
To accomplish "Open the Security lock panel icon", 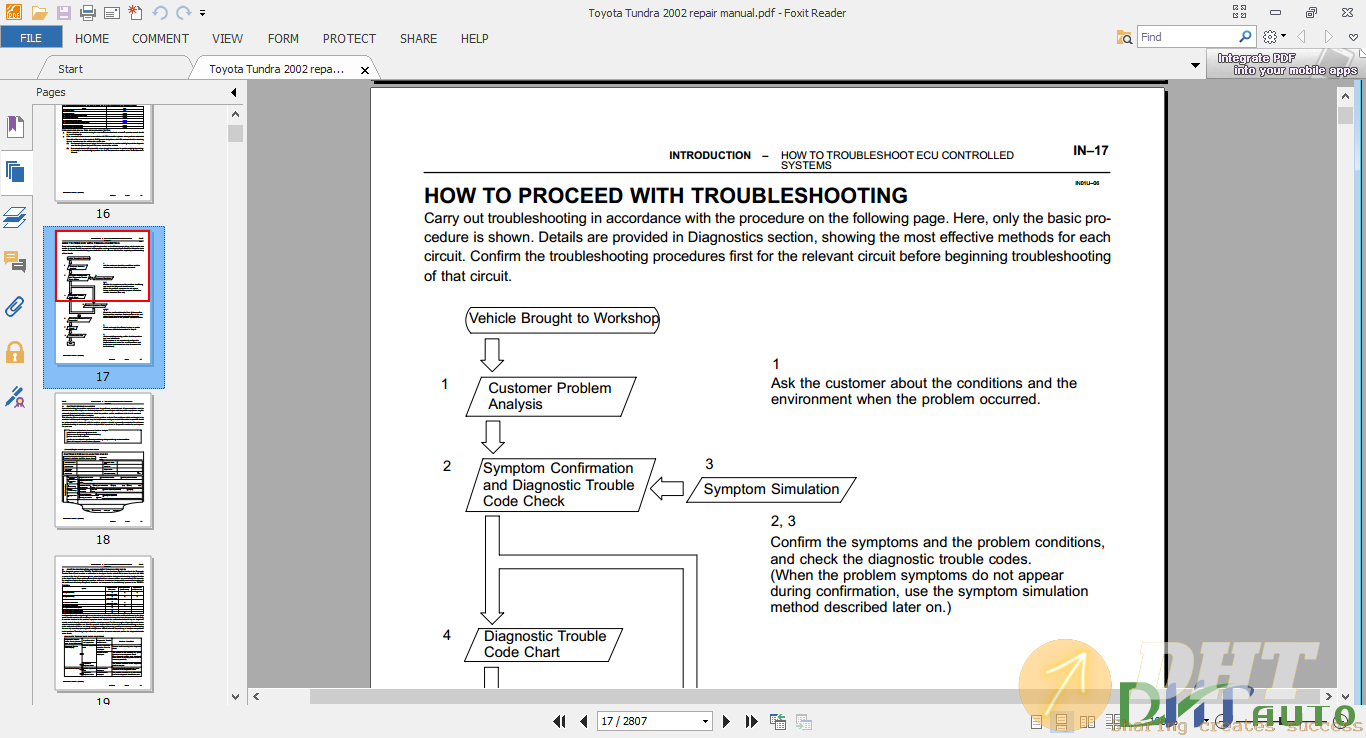I will tap(15, 352).
